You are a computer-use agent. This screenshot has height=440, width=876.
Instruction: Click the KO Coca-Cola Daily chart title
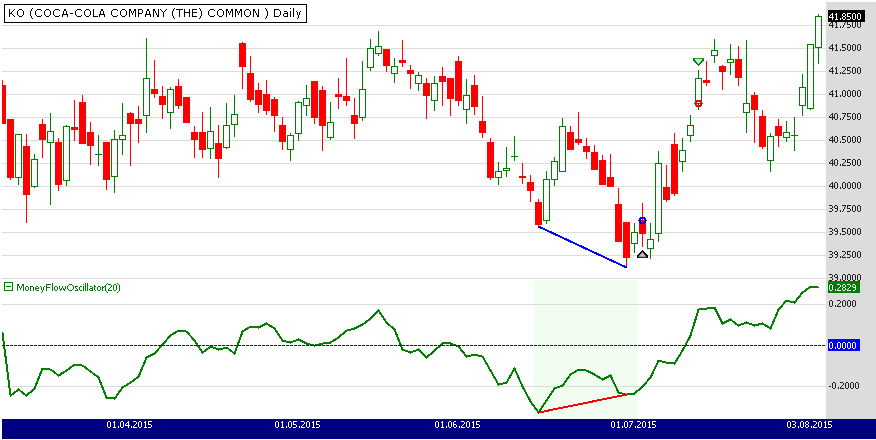[155, 13]
